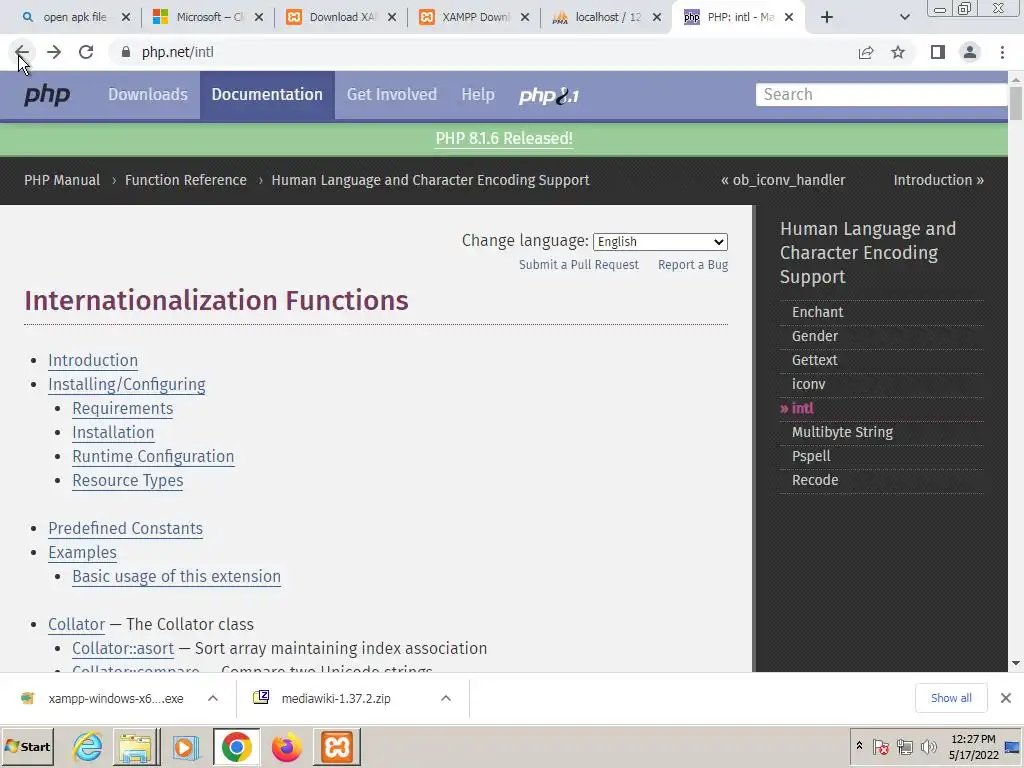Go back using the browser back arrow
1024x768 pixels.
coord(22,52)
